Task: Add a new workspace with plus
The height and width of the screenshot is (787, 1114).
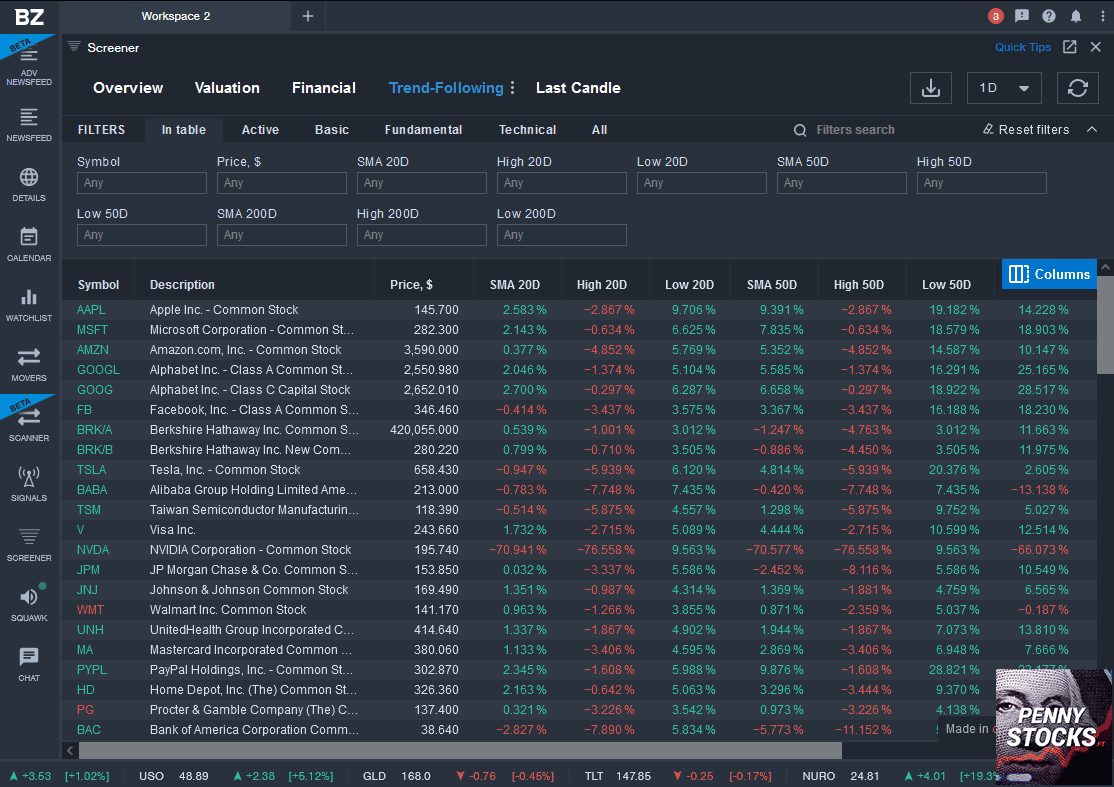Action: pyautogui.click(x=308, y=16)
